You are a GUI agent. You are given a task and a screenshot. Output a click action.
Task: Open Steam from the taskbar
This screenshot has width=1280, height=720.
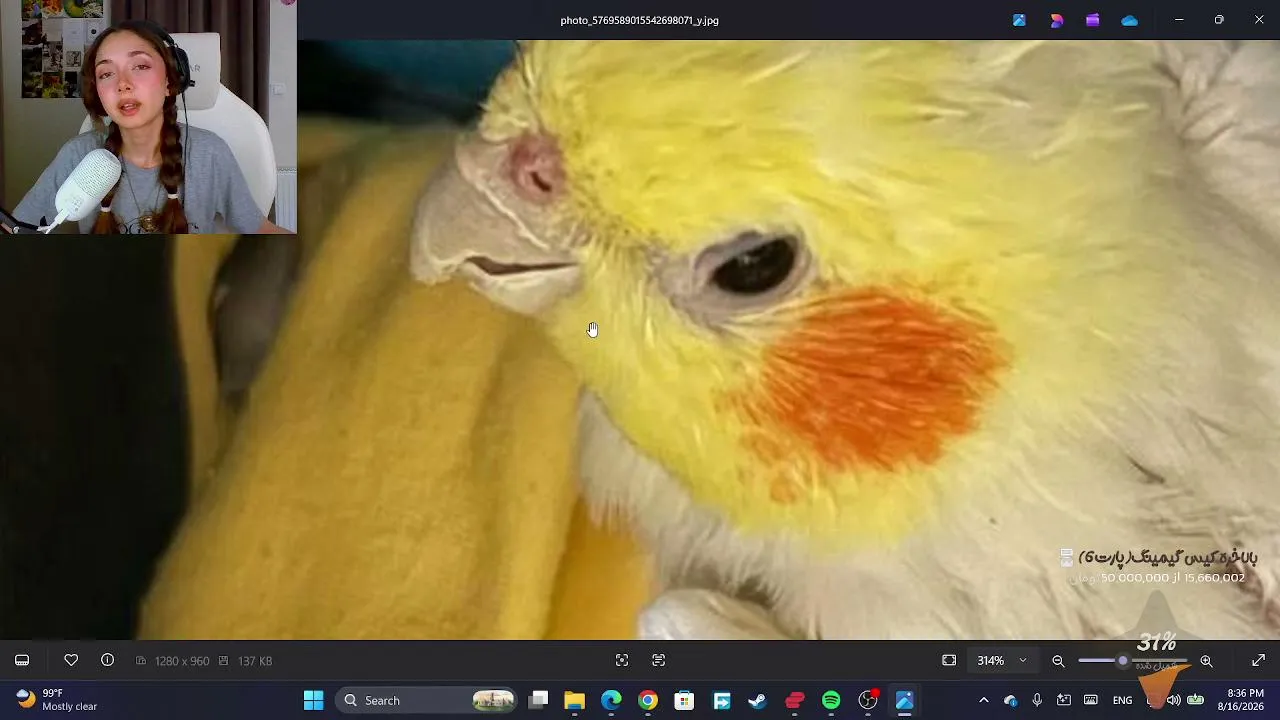[757, 700]
